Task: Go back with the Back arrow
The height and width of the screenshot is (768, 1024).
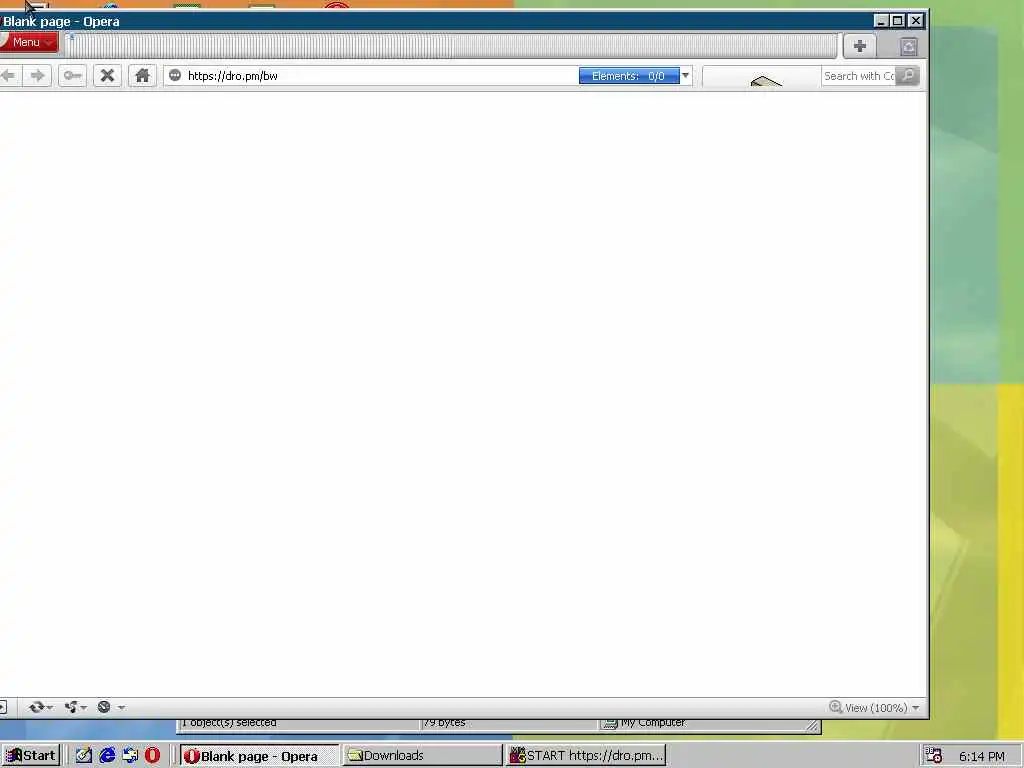Action: tap(8, 76)
